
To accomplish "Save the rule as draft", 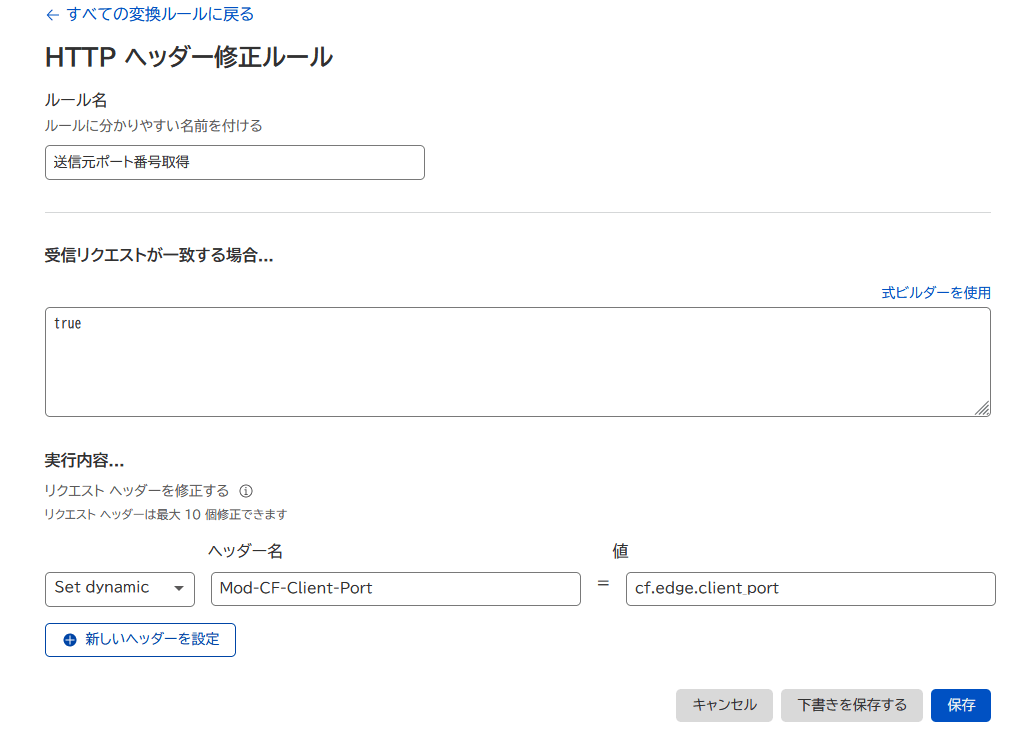I will [852, 705].
